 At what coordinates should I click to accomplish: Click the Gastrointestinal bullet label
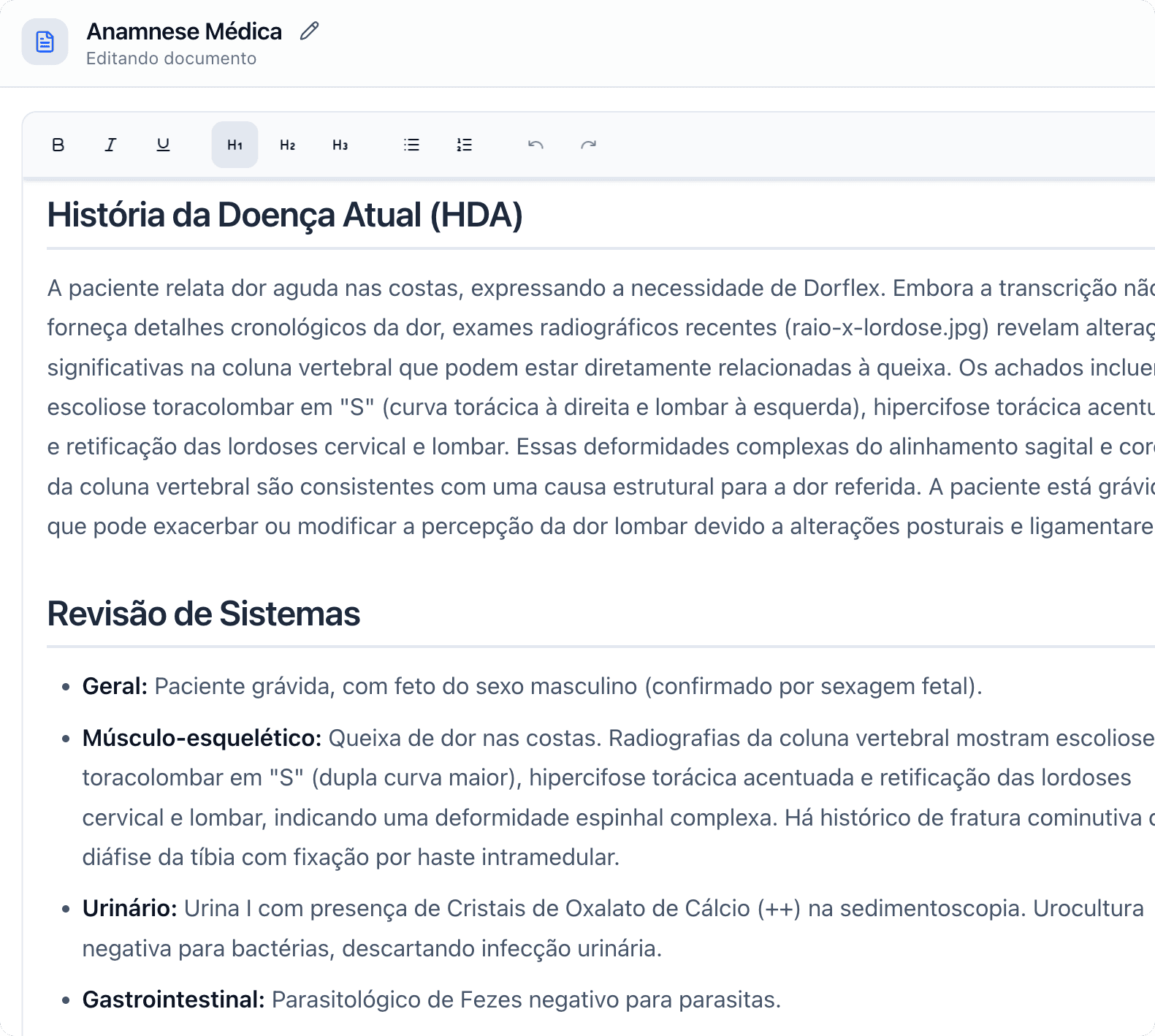(173, 999)
